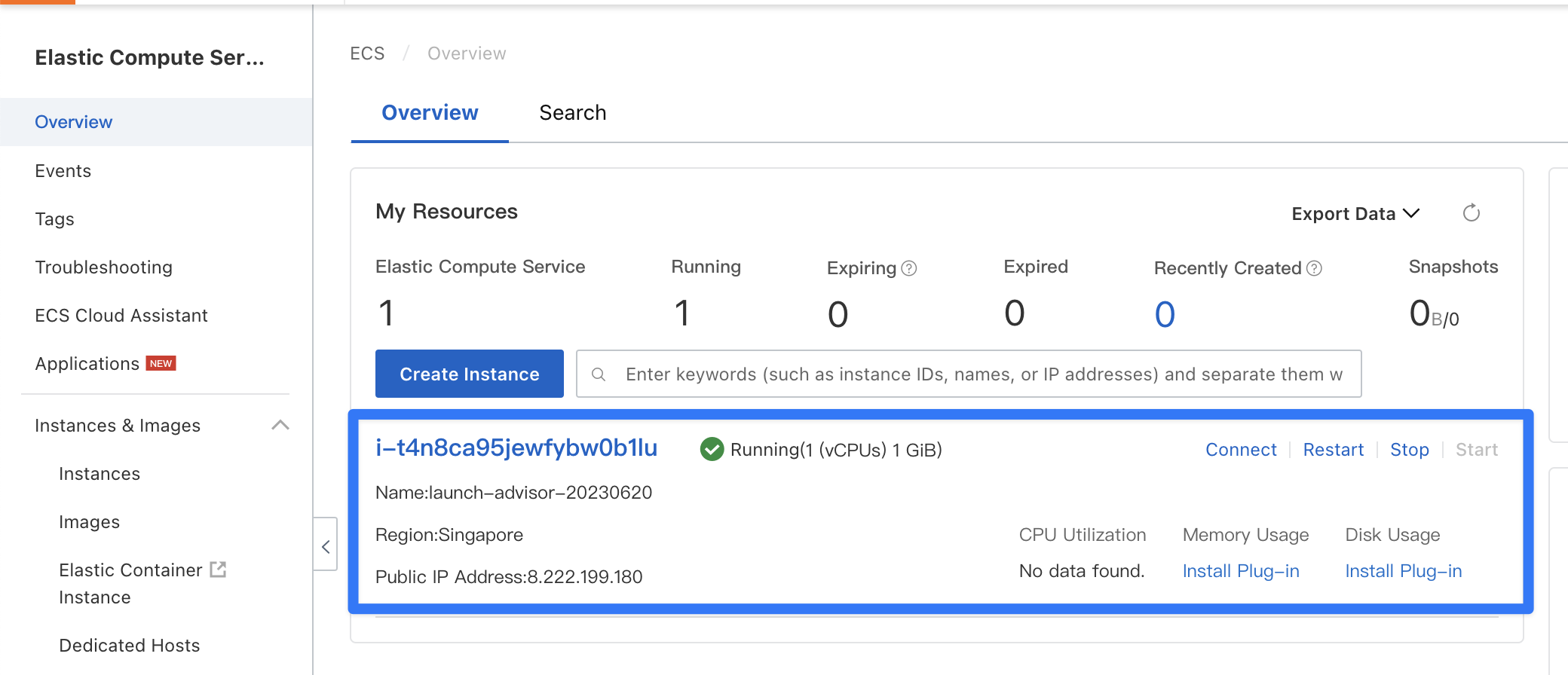
Task: Switch to the Search tab
Action: [572, 113]
